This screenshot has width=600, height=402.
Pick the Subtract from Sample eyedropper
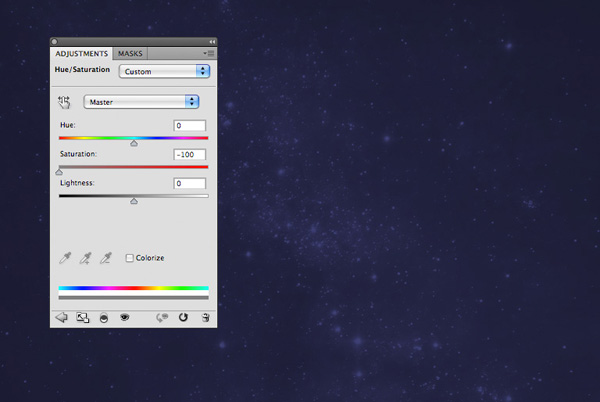click(x=106, y=258)
